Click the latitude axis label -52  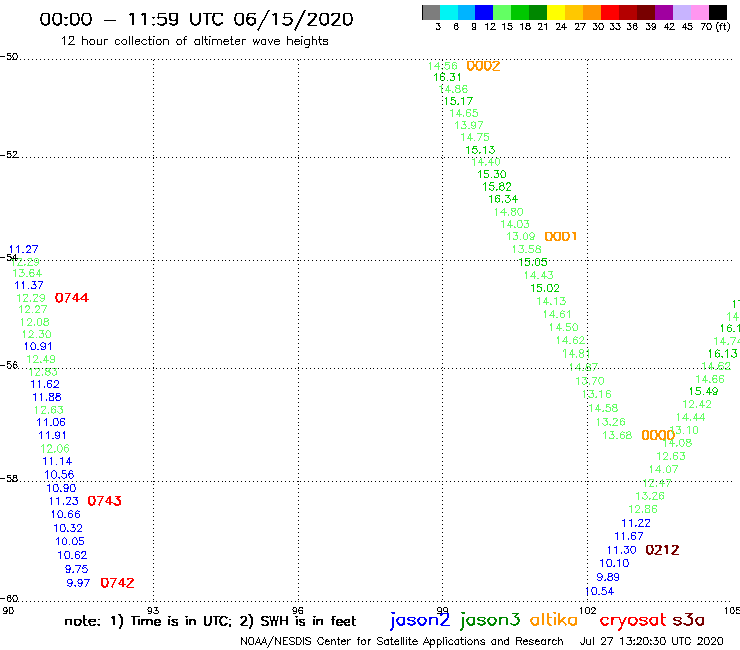coord(9,155)
